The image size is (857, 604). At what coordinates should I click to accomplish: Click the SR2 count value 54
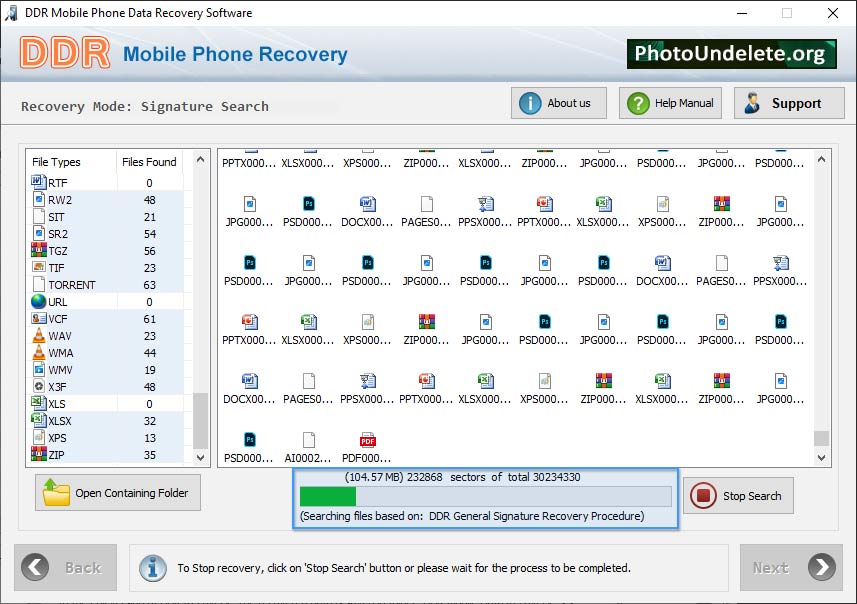click(149, 234)
